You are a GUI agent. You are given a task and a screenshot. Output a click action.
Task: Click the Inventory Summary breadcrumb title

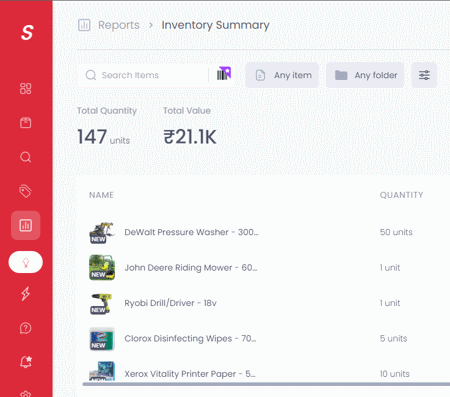point(215,25)
